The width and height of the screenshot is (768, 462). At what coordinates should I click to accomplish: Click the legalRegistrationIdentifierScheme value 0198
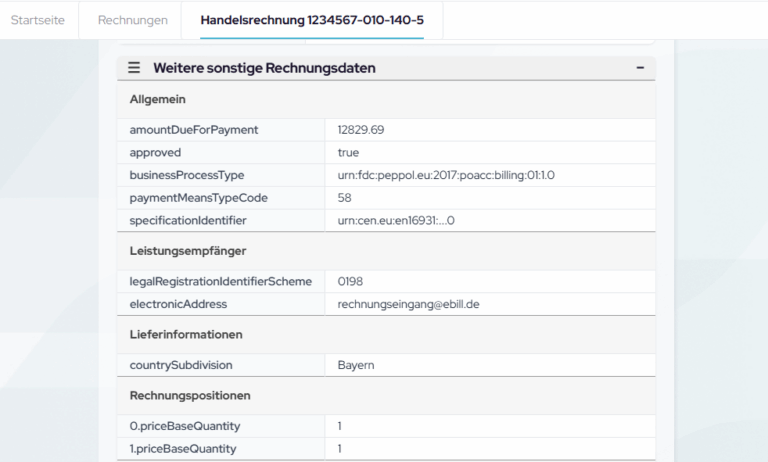(x=350, y=281)
